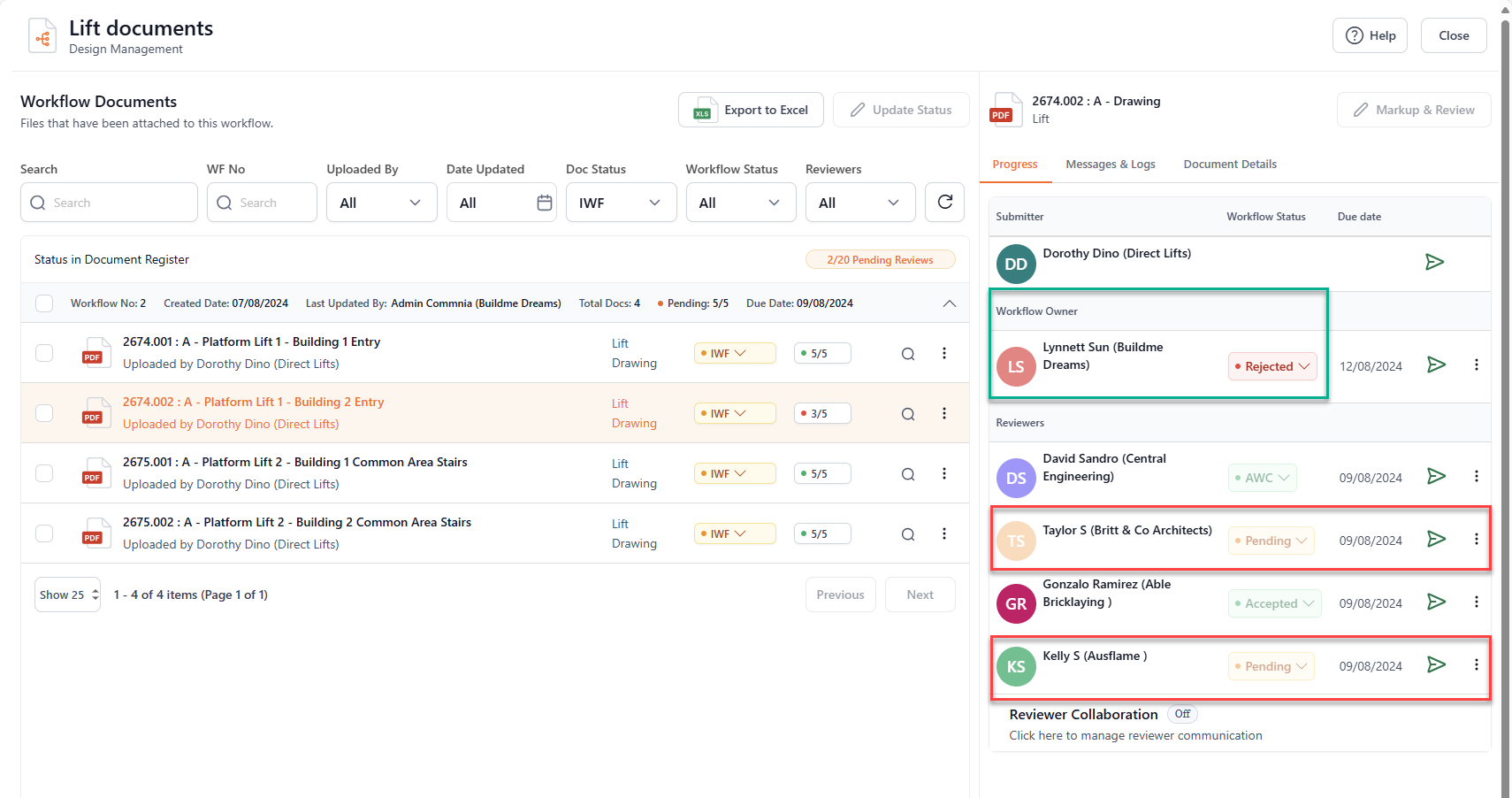Tick checkbox for 2674.002 Building 2 Entry
This screenshot has width=1512, height=798.
pyautogui.click(x=44, y=413)
